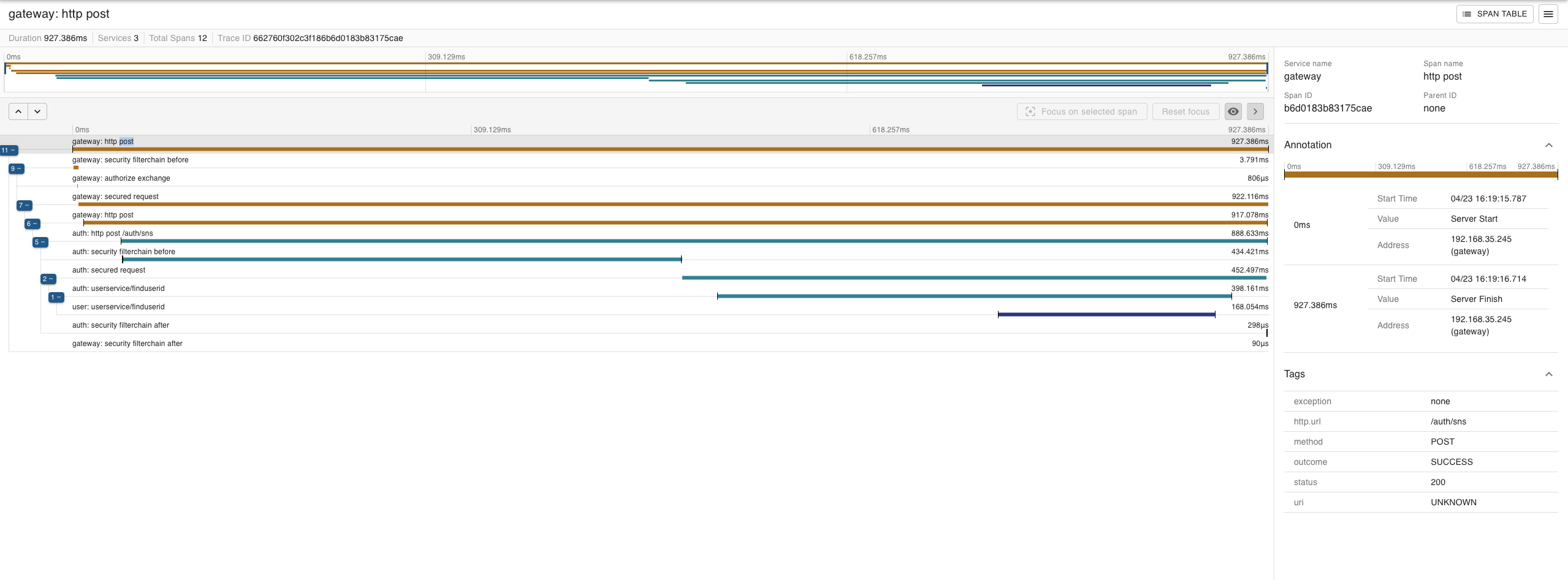Image resolution: width=1568 pixels, height=580 pixels.
Task: Click the outcome value SUCCESS
Action: click(x=1452, y=462)
